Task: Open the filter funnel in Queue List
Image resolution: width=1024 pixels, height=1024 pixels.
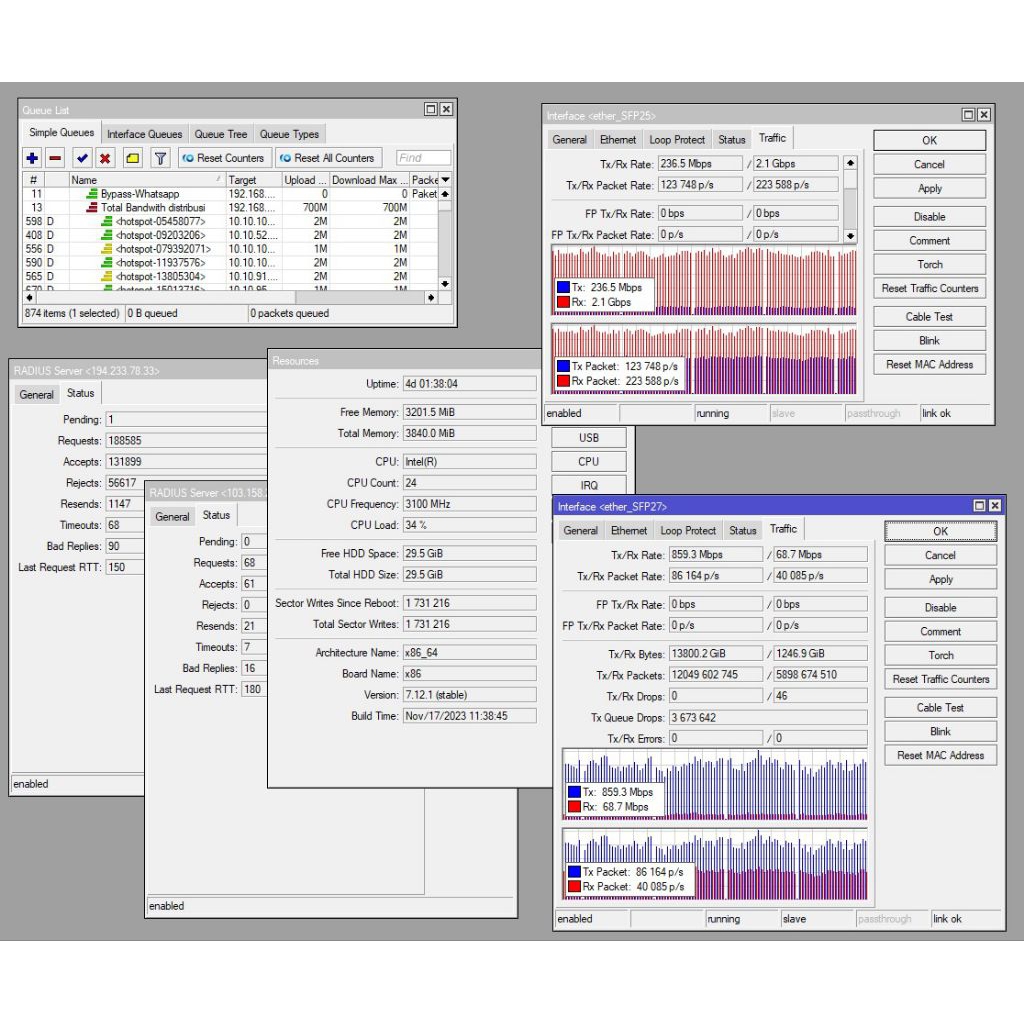Action: [160, 158]
